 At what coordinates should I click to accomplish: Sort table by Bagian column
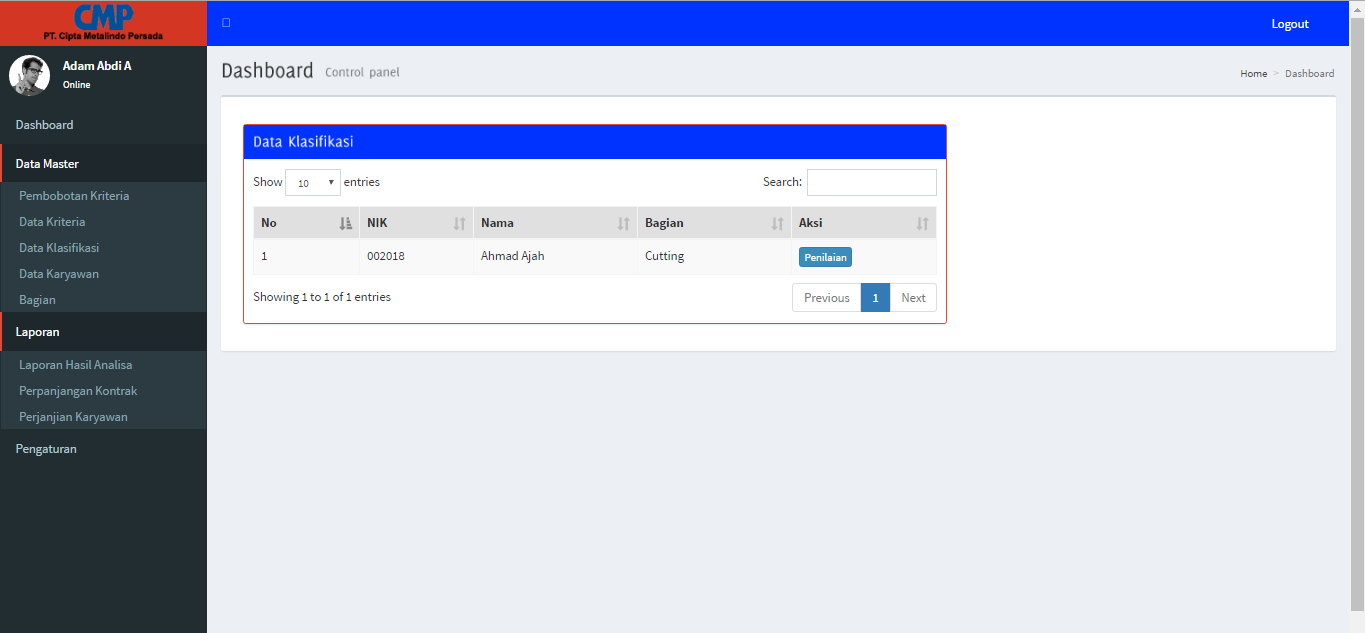click(714, 223)
